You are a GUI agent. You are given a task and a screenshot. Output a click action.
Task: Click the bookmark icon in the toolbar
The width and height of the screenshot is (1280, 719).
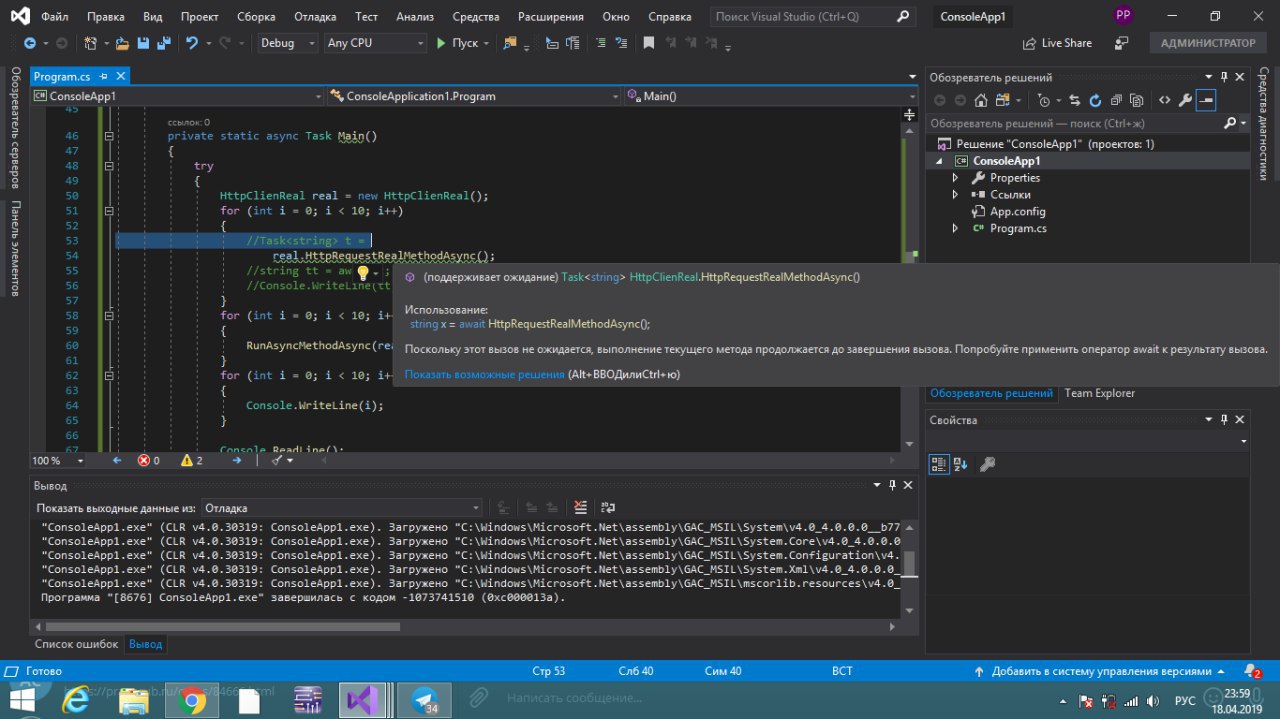[648, 43]
